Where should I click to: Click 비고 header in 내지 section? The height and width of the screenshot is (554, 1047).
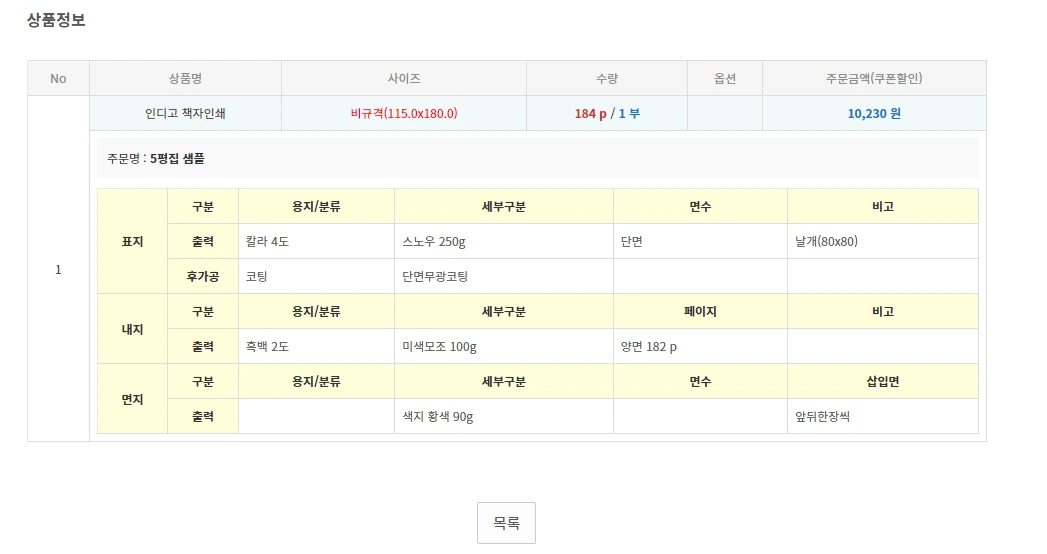tap(883, 312)
